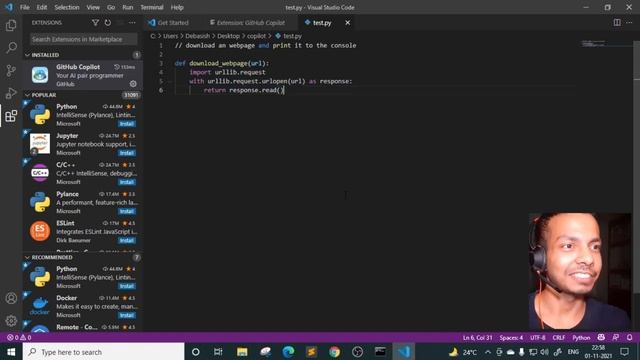Click the GitHub Copilot status bar icon

click(x=601, y=338)
